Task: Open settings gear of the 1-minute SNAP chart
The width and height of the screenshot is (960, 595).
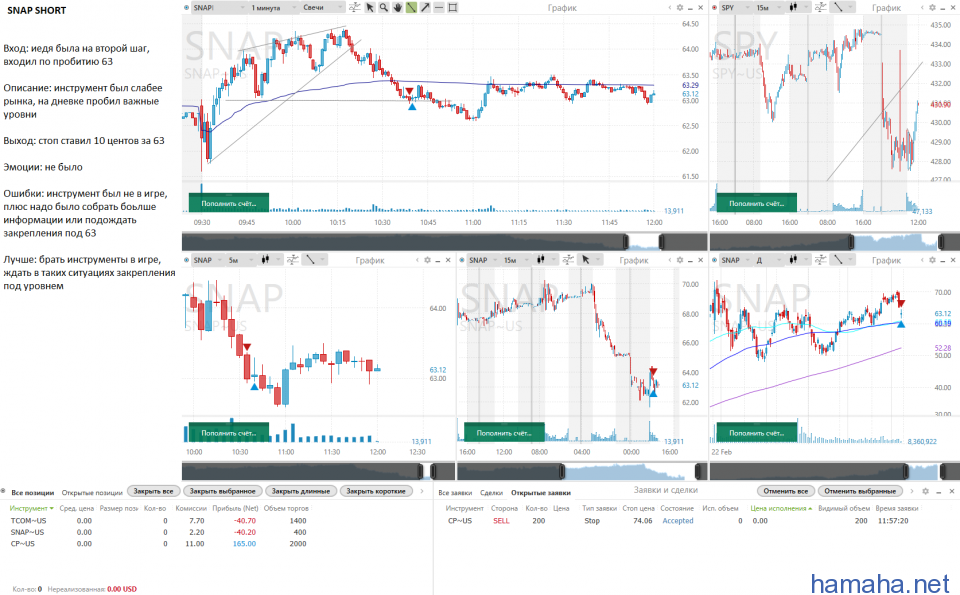Action: click(x=680, y=7)
